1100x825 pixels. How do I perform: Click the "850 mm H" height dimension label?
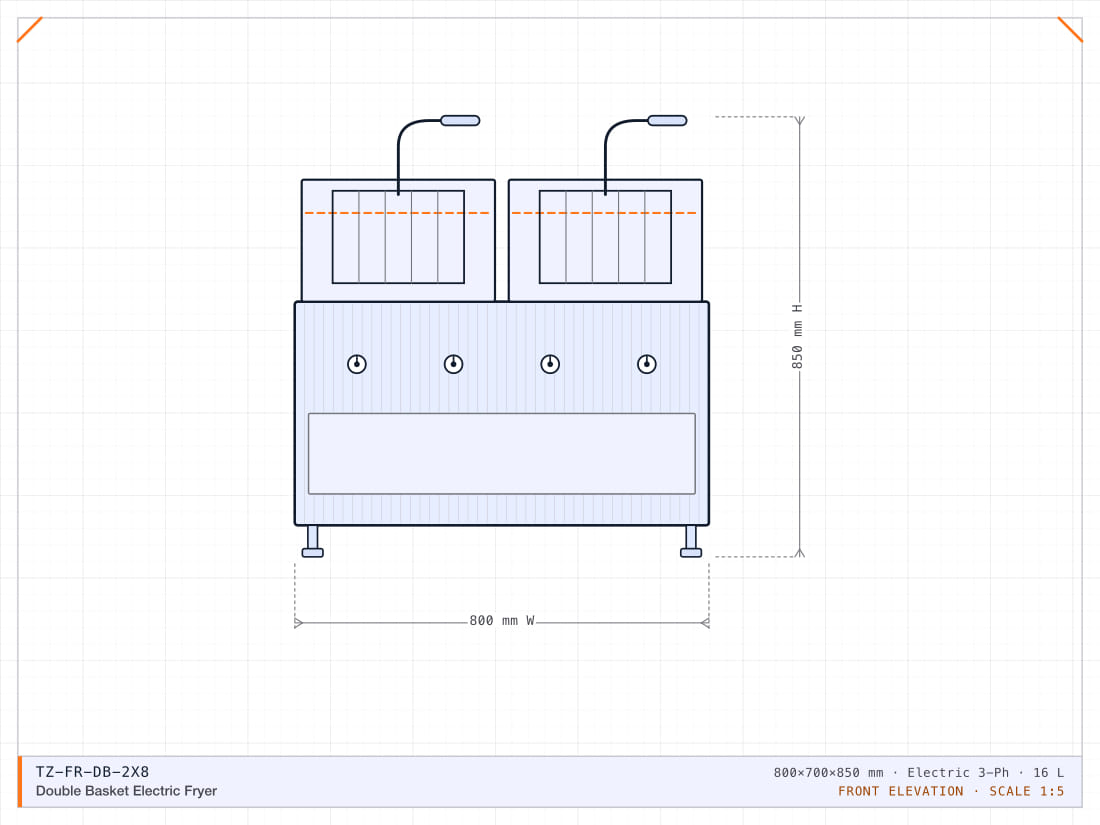click(x=797, y=337)
